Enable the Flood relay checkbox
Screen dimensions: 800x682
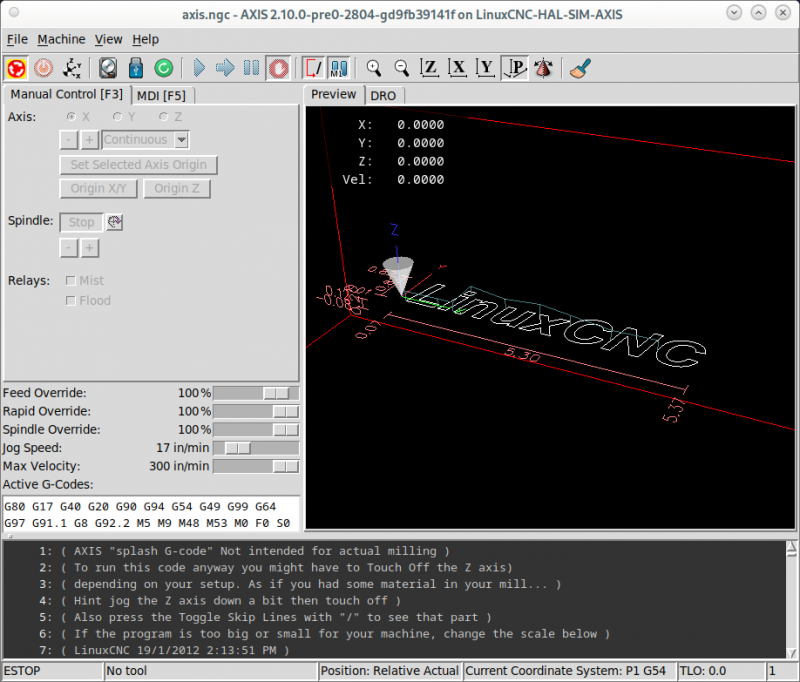click(x=71, y=300)
